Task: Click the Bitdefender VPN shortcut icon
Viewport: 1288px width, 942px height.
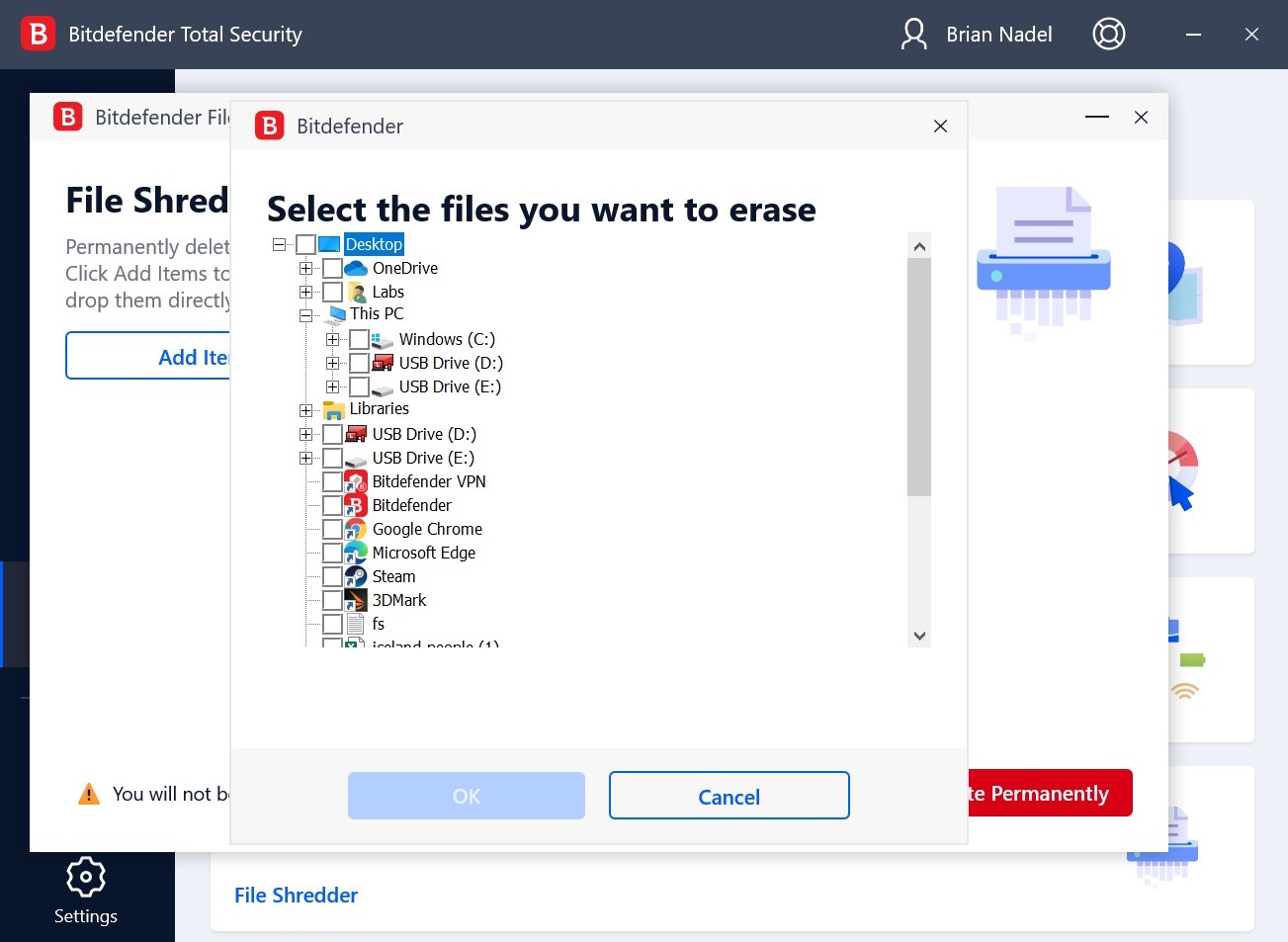Action: click(356, 481)
